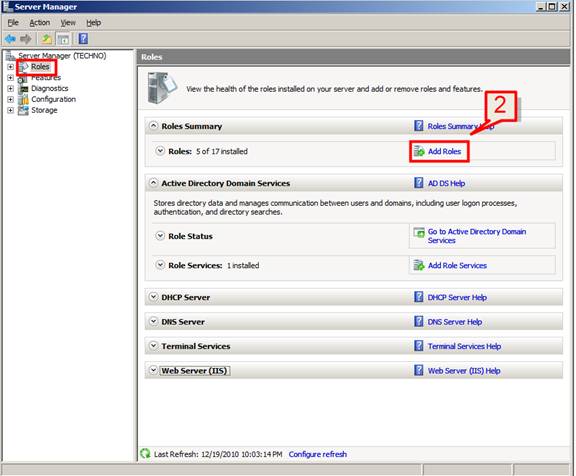Open the DHCP Server Help link
The height and width of the screenshot is (476, 576).
pos(457,297)
